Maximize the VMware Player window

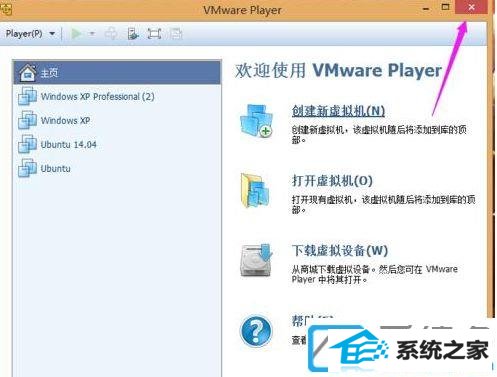click(445, 7)
